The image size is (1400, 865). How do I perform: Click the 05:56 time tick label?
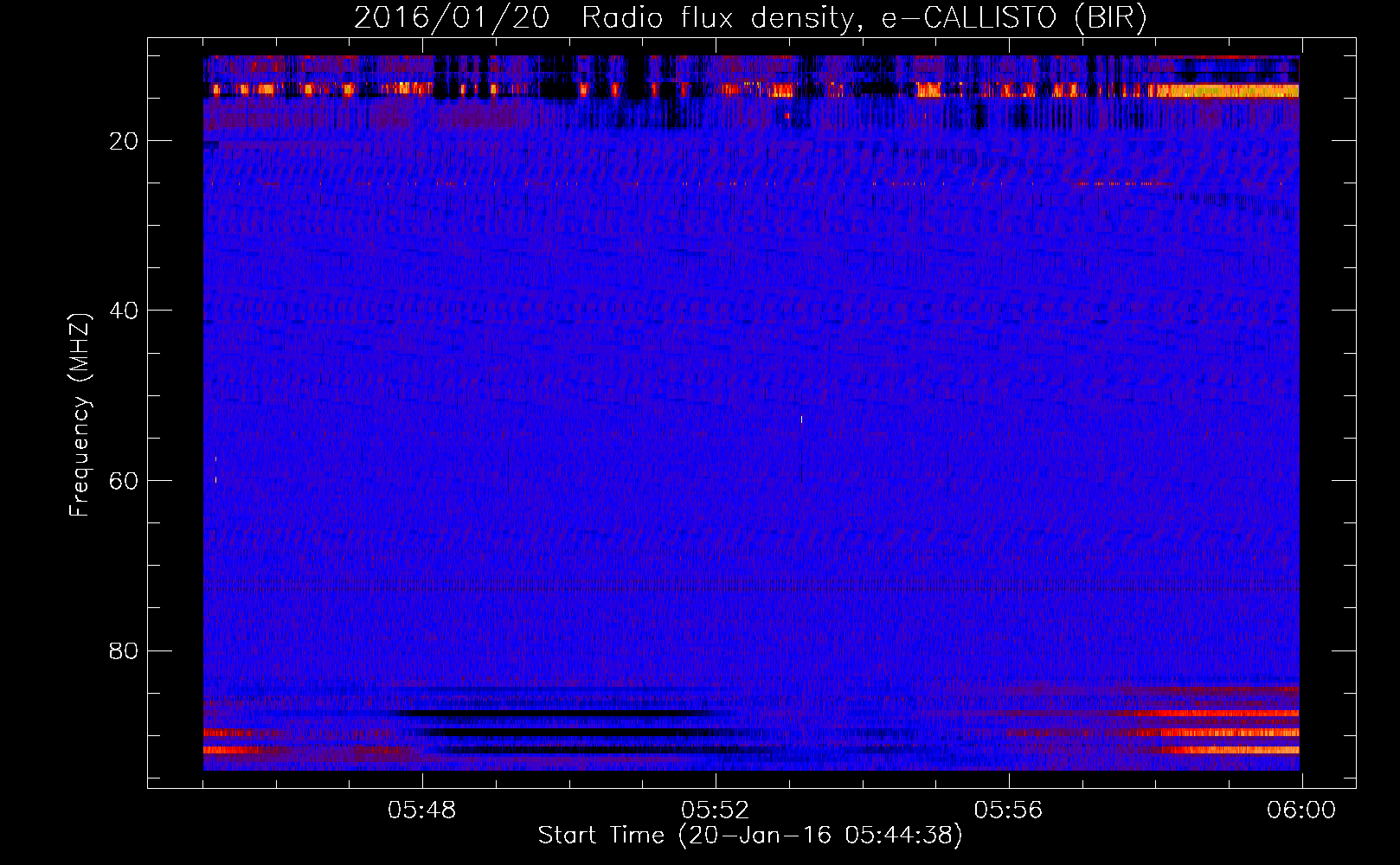click(x=1009, y=811)
